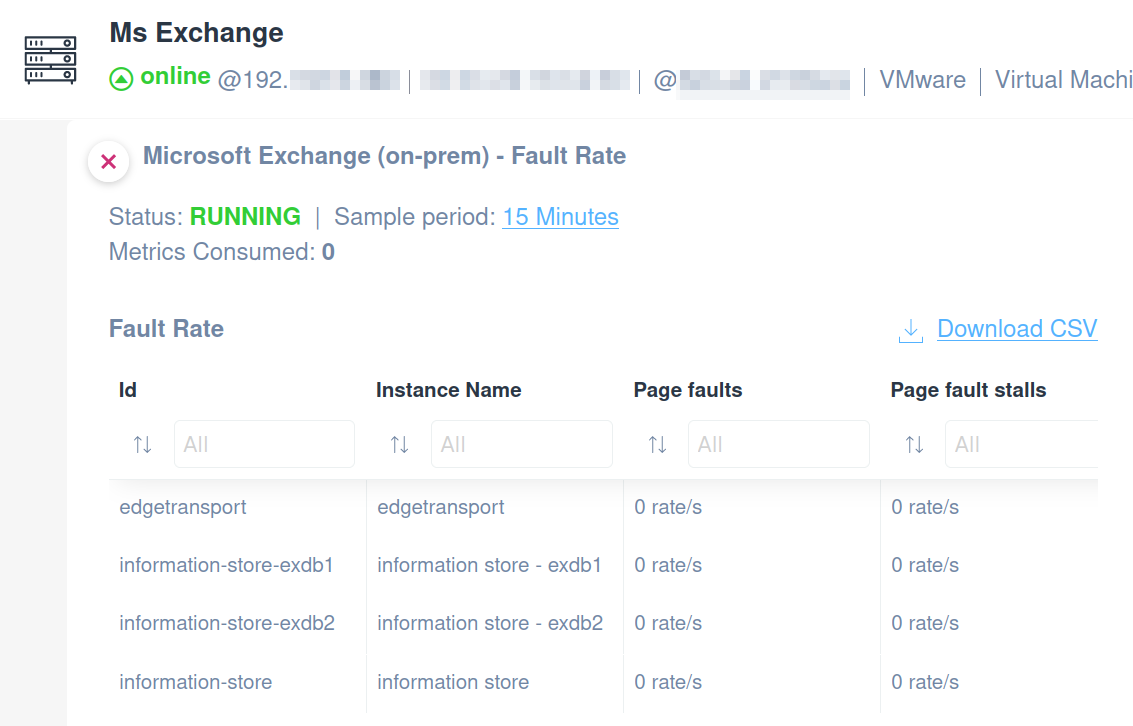Open the 15 Minutes sample period link

[560, 217]
